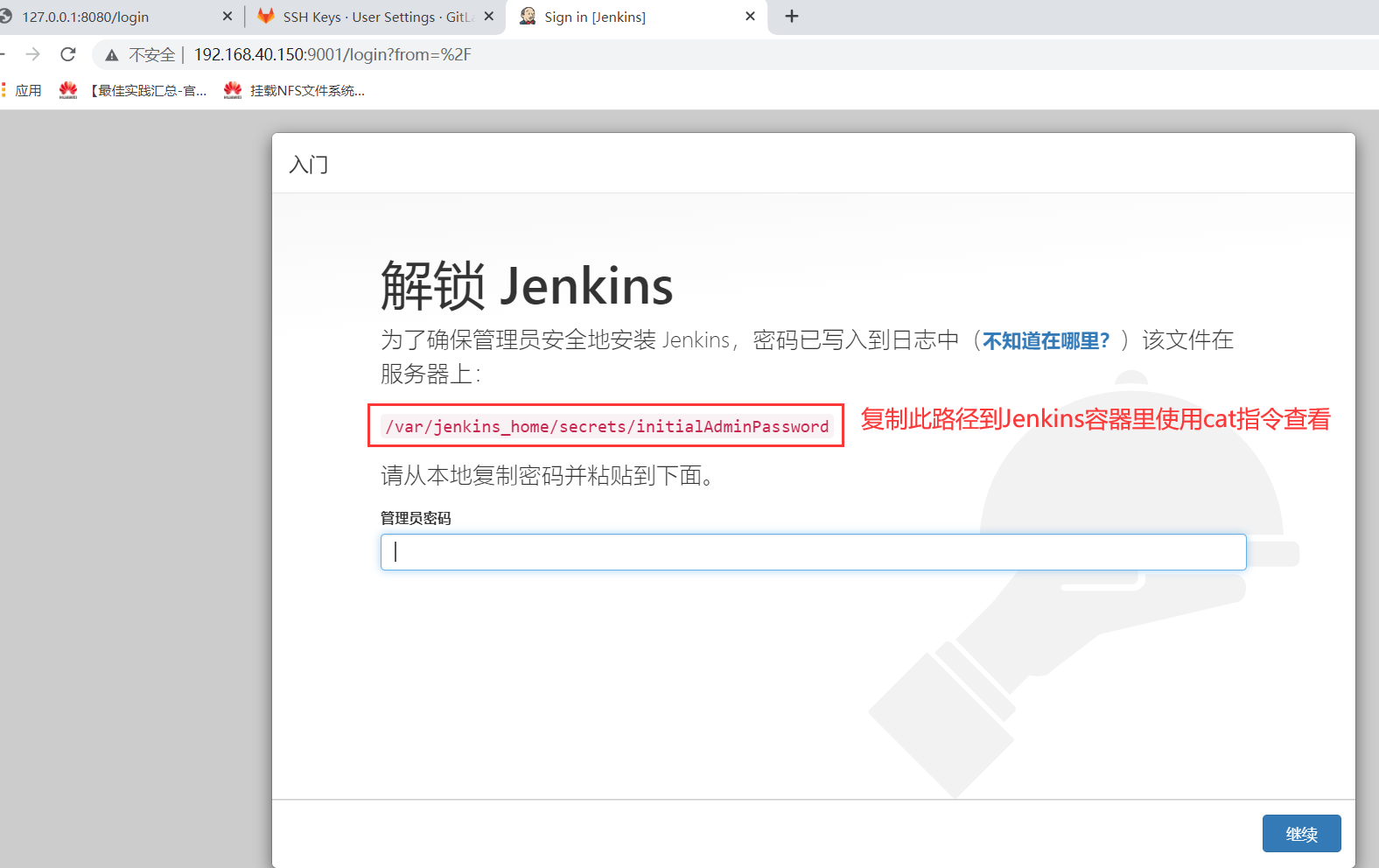The height and width of the screenshot is (868, 1379).
Task: Select the Sign in [Jenkins] tab
Action: (637, 17)
